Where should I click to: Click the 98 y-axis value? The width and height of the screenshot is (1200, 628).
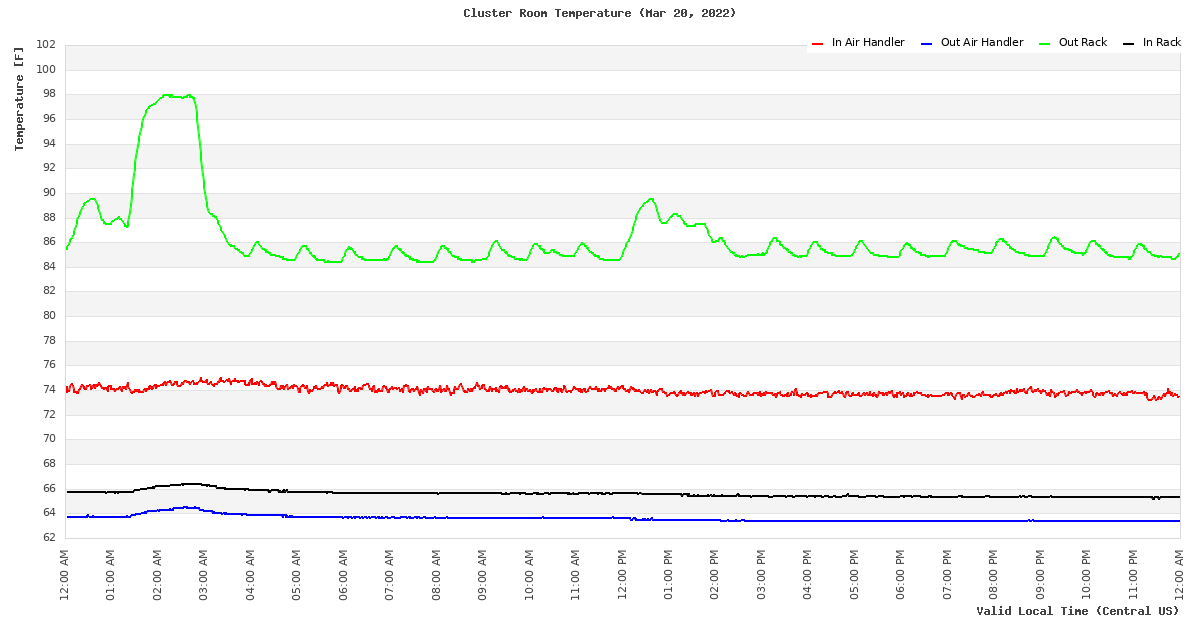click(x=49, y=94)
